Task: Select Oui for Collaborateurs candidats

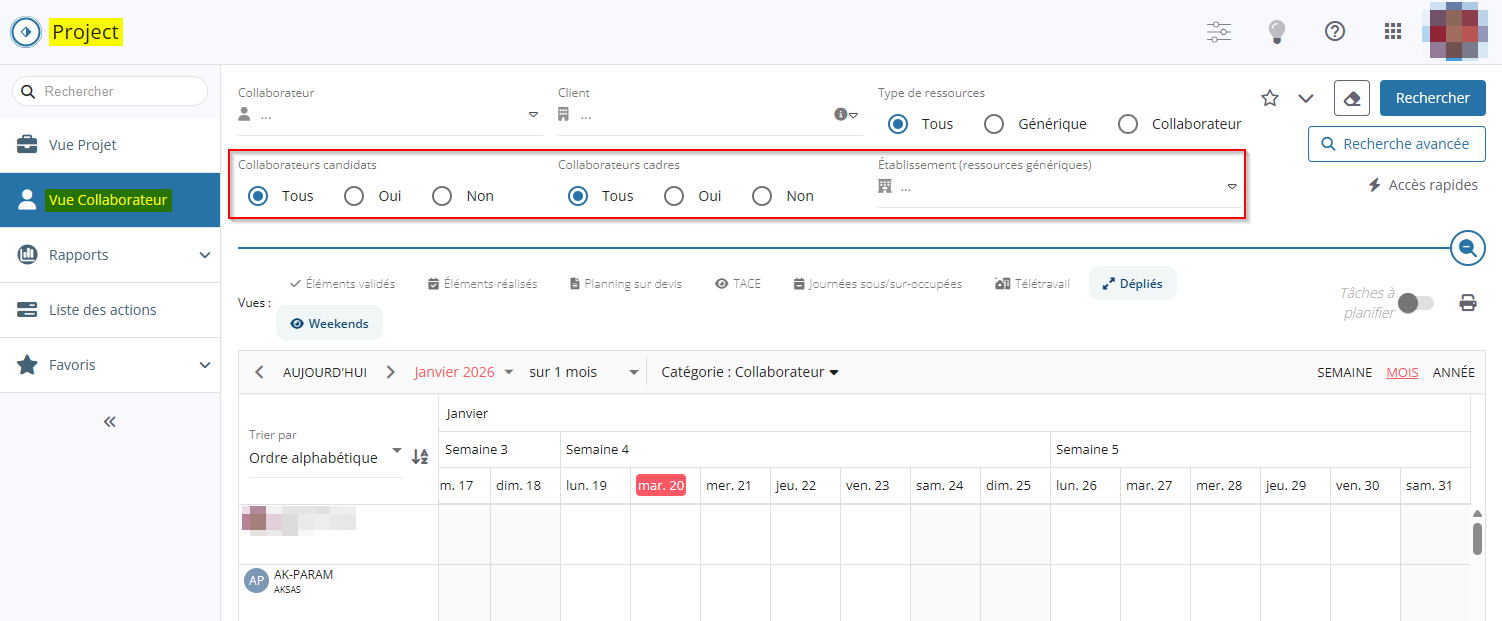Action: click(x=354, y=196)
